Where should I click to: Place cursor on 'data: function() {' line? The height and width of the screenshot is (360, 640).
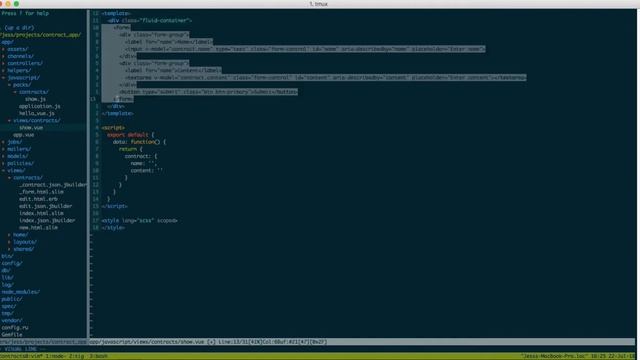coord(139,142)
